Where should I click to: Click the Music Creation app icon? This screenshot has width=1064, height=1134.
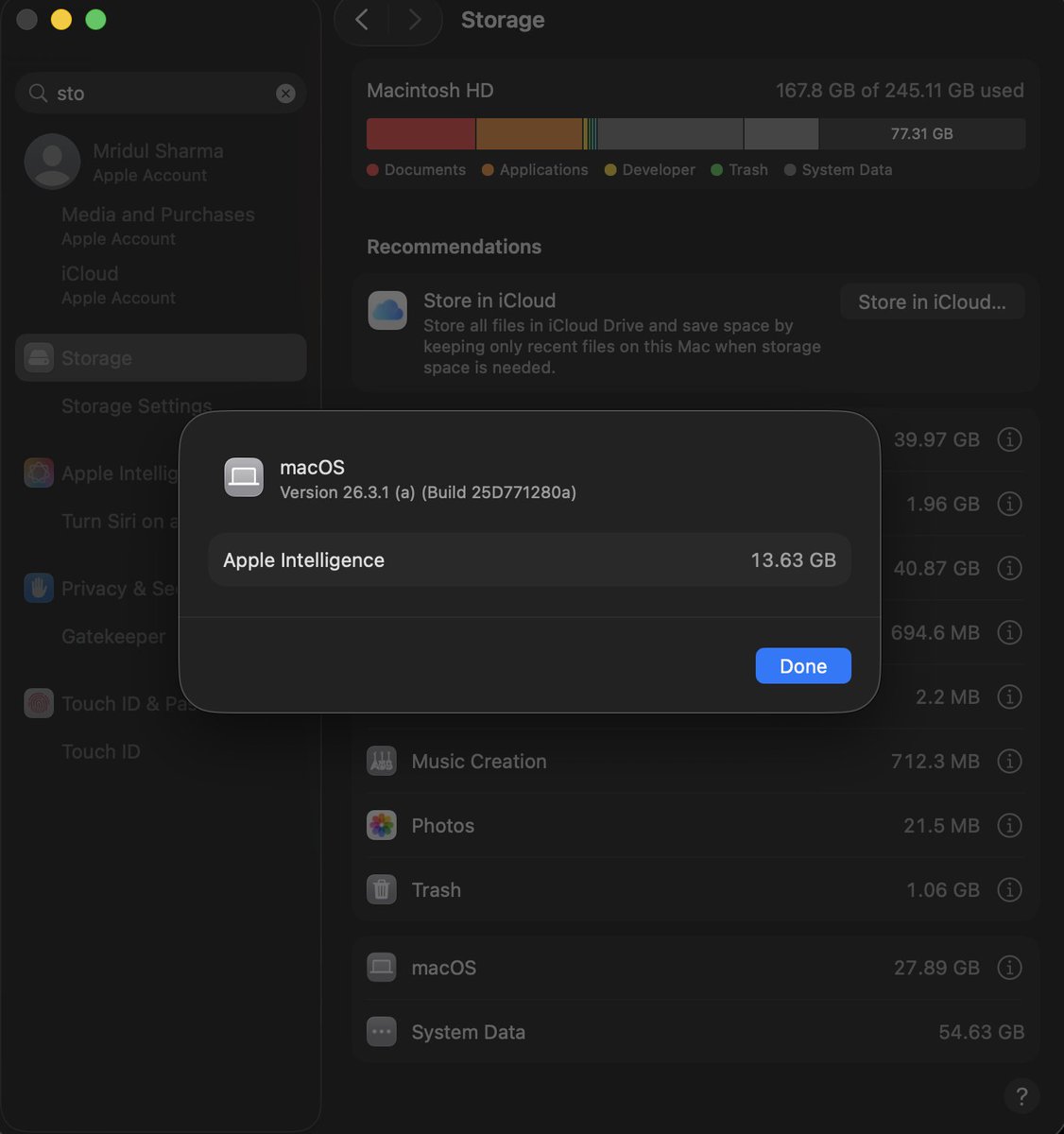382,761
